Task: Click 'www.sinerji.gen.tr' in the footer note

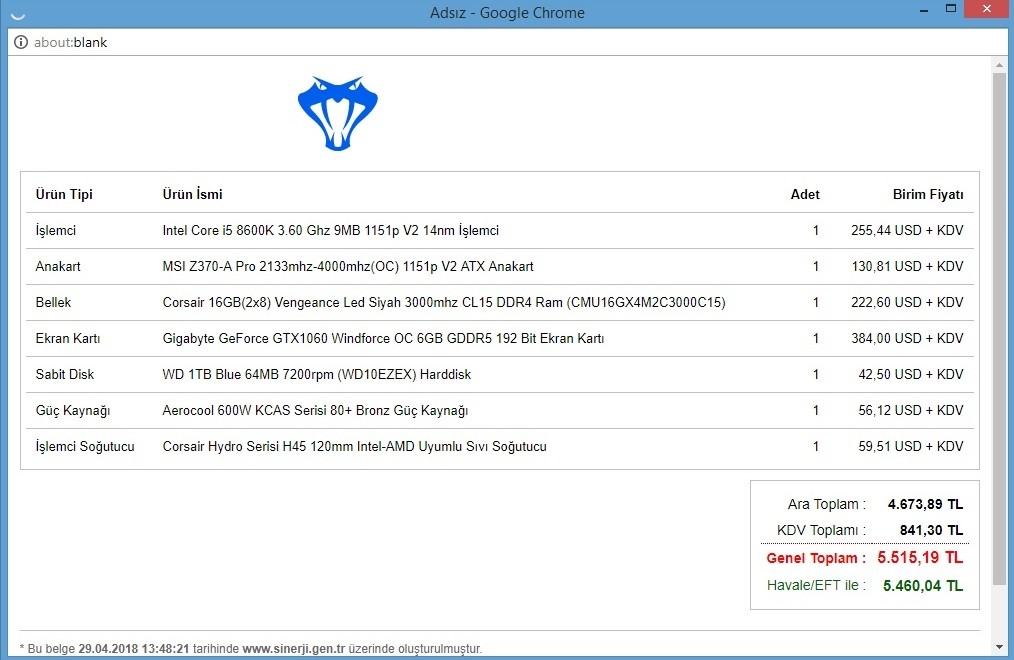Action: click(x=294, y=648)
